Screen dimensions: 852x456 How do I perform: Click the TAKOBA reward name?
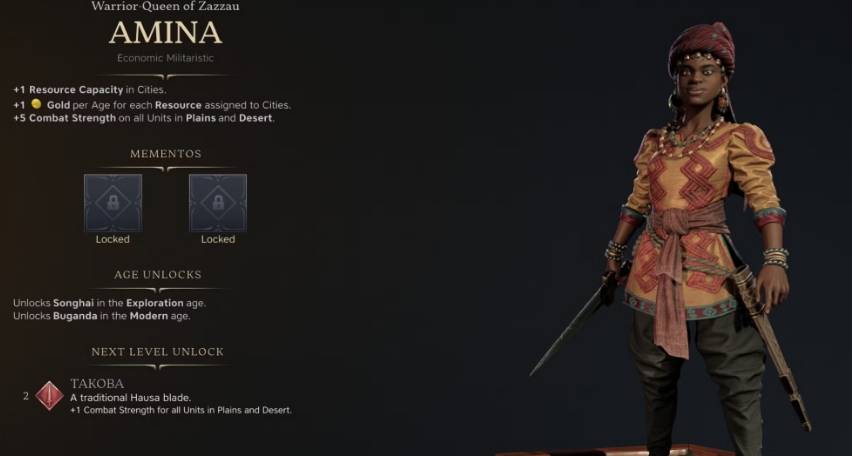[x=97, y=384]
